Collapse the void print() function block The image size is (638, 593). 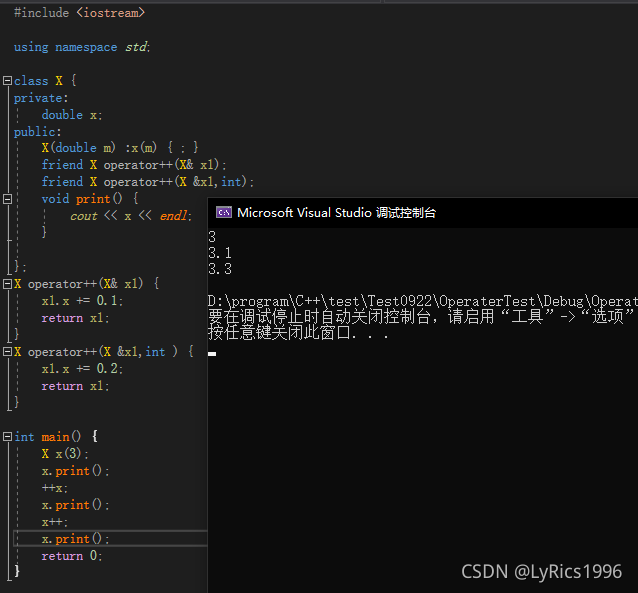[x=7, y=199]
